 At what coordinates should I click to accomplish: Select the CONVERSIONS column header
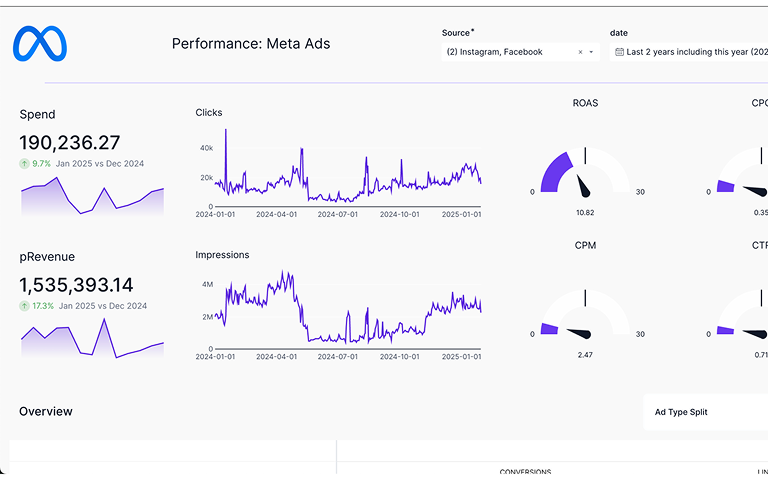pos(525,472)
